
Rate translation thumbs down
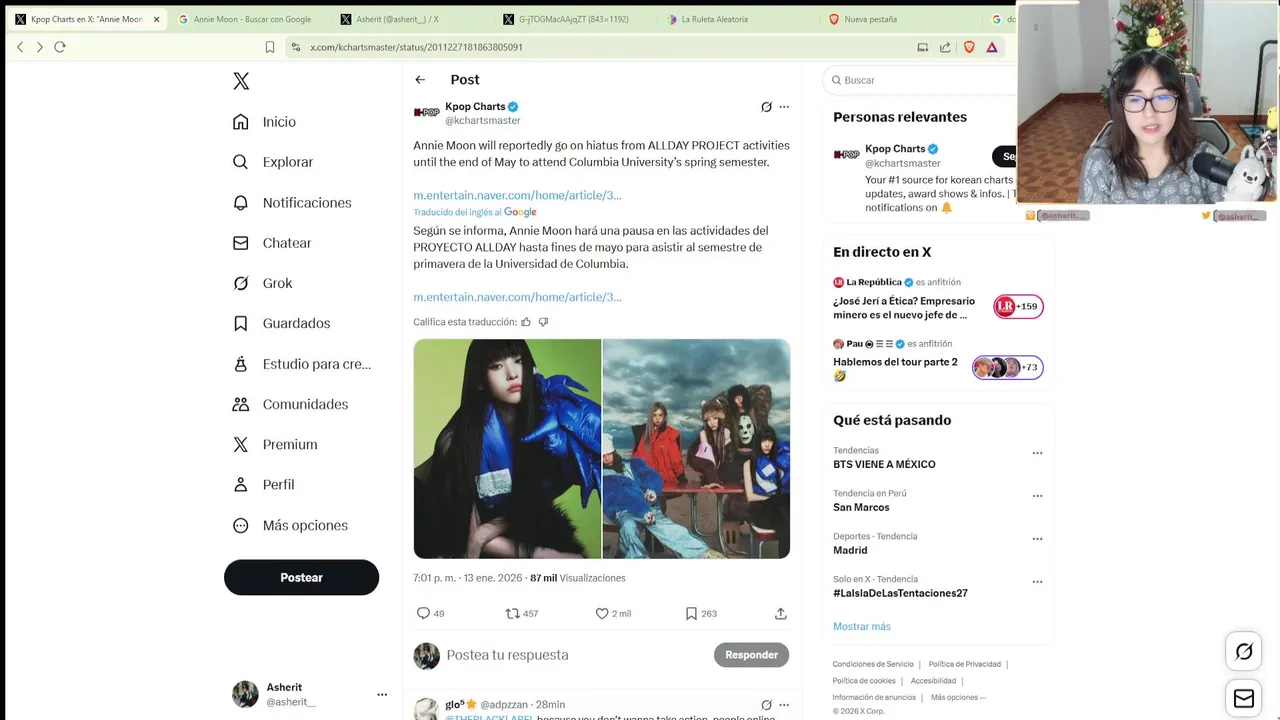543,322
